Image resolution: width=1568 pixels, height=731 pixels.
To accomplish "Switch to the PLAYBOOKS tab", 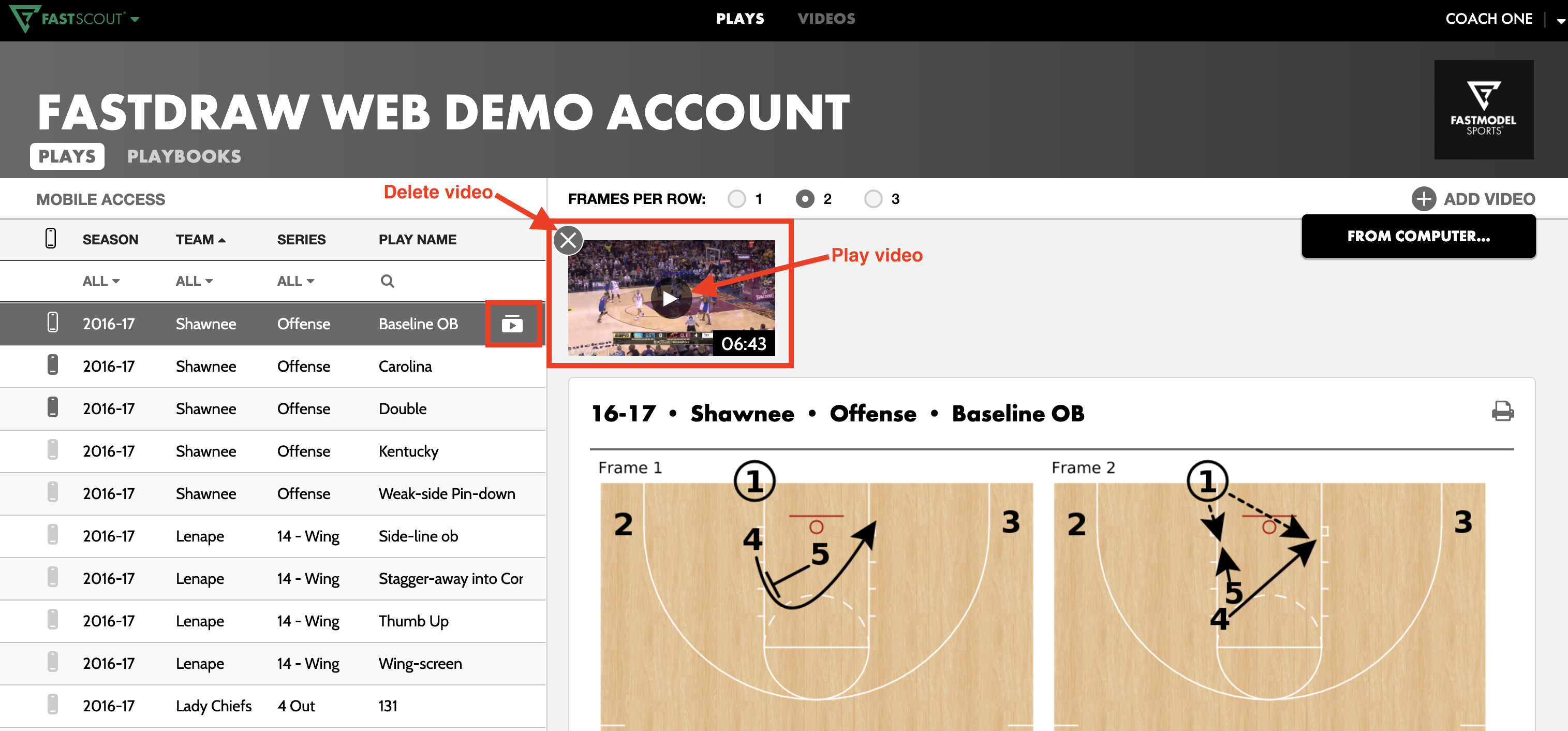I will click(x=184, y=156).
